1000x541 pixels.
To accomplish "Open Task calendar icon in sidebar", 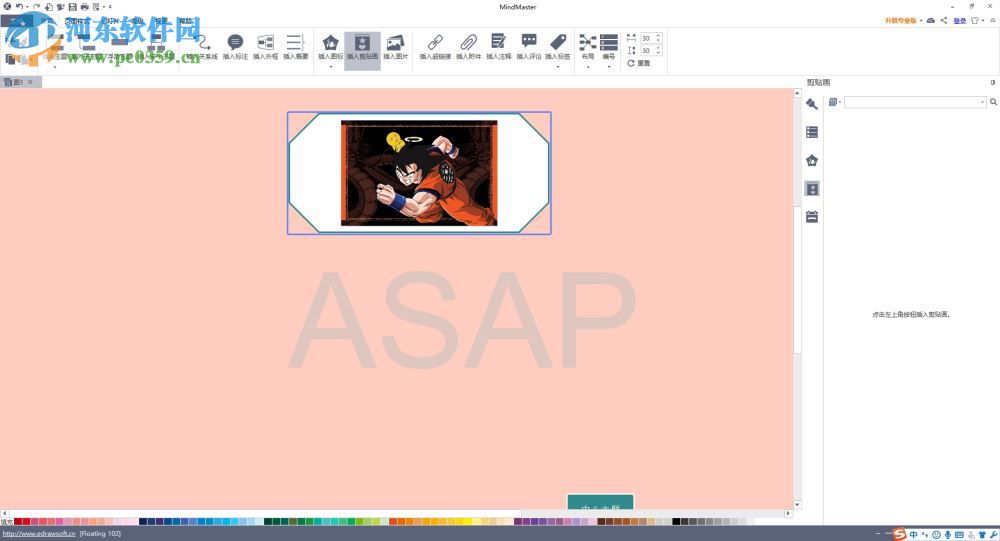I will click(812, 216).
